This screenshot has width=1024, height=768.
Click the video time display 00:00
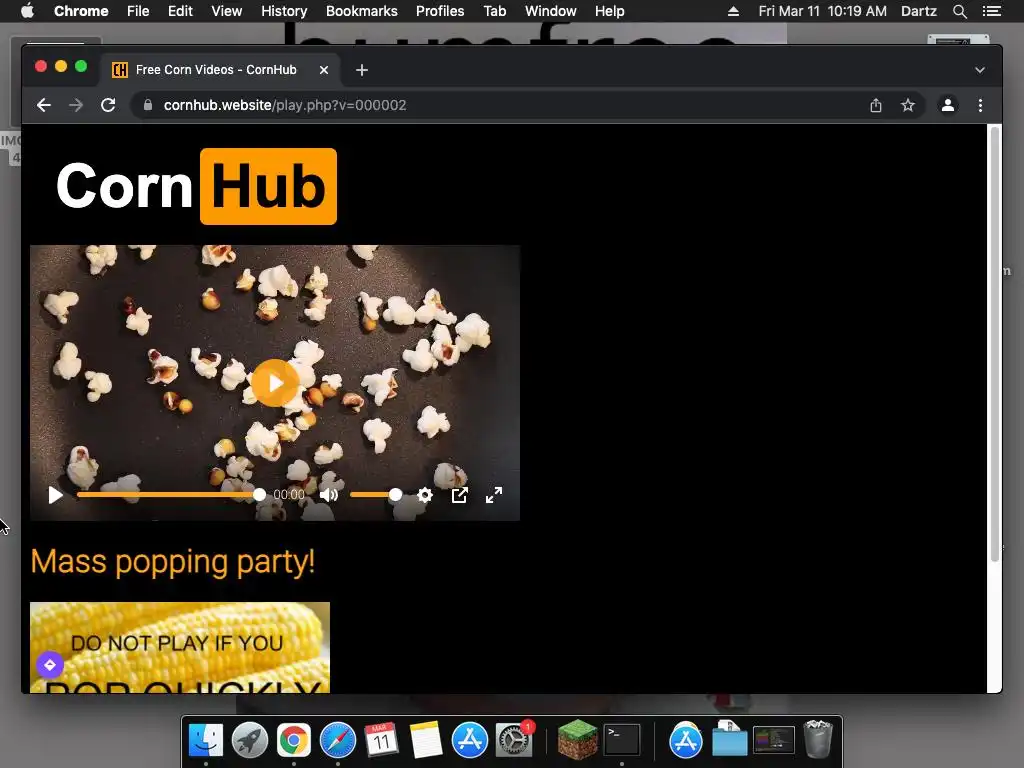click(x=289, y=495)
